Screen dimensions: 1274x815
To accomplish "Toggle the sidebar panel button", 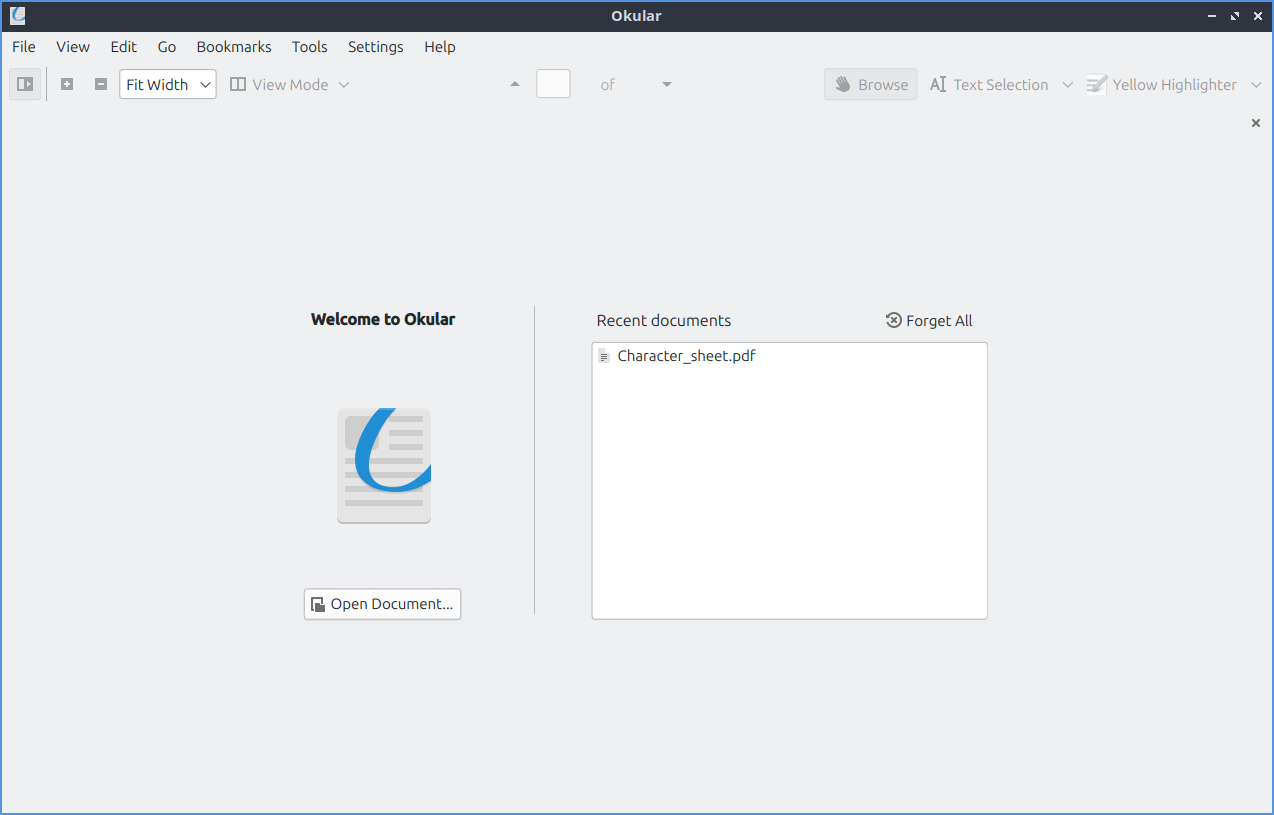I will (x=25, y=85).
